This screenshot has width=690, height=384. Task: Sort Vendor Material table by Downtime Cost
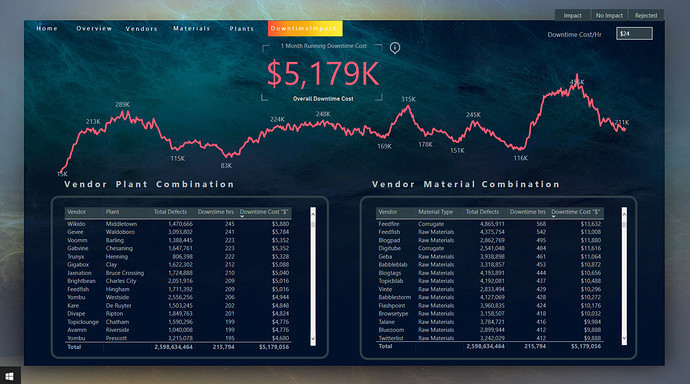click(x=576, y=212)
